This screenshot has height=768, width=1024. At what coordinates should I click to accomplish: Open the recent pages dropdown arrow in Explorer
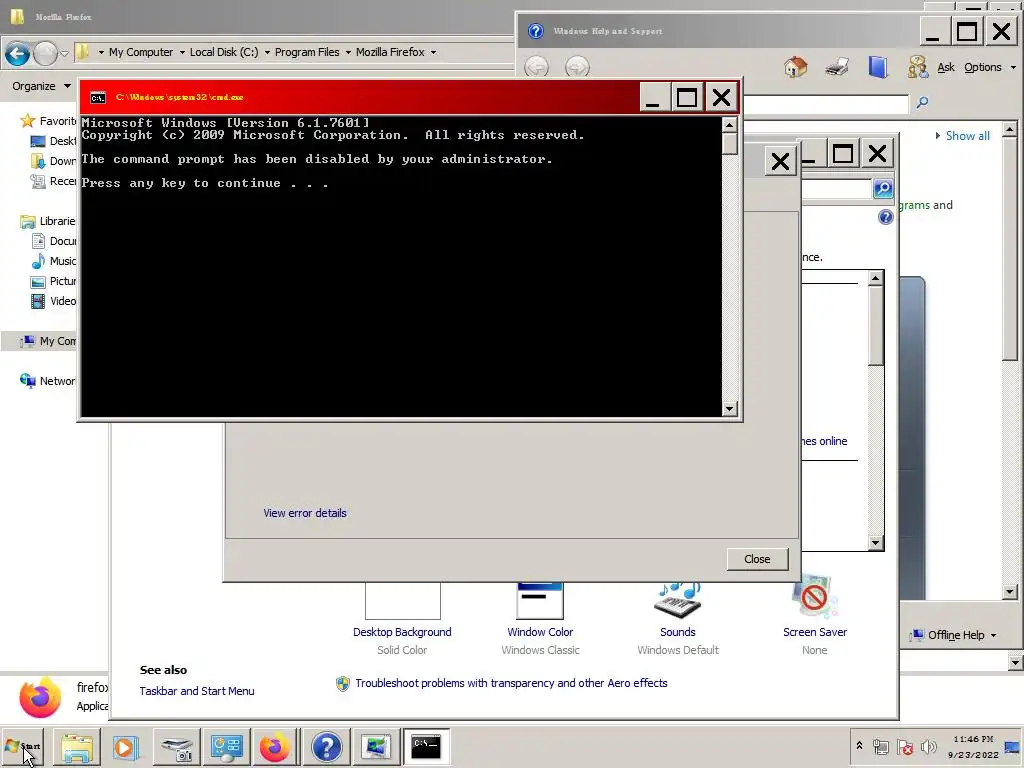(64, 54)
